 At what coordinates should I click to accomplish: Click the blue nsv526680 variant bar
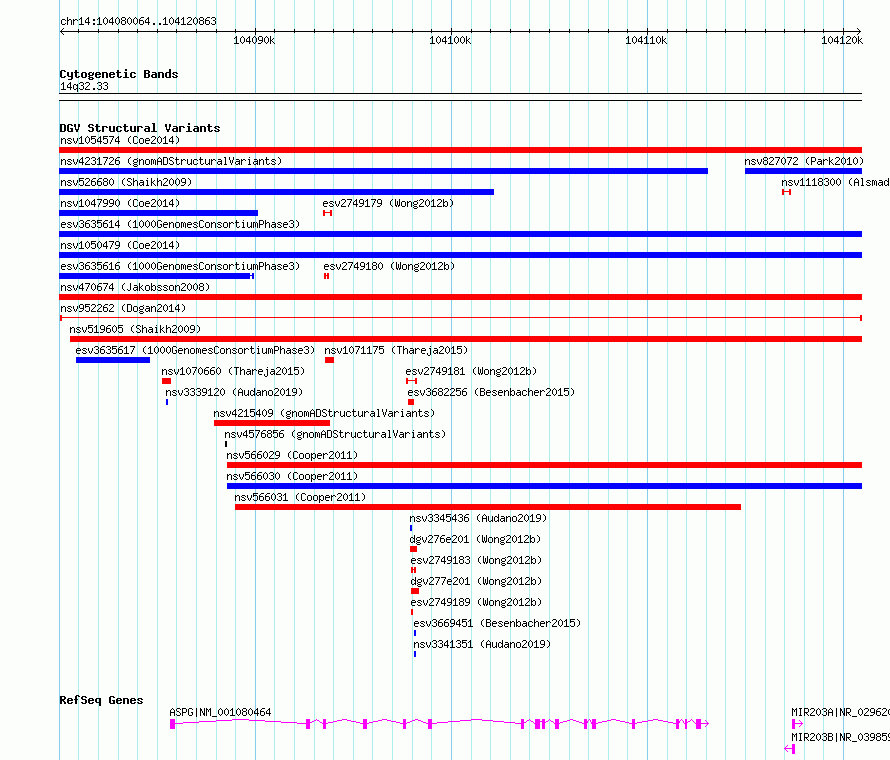tap(276, 192)
